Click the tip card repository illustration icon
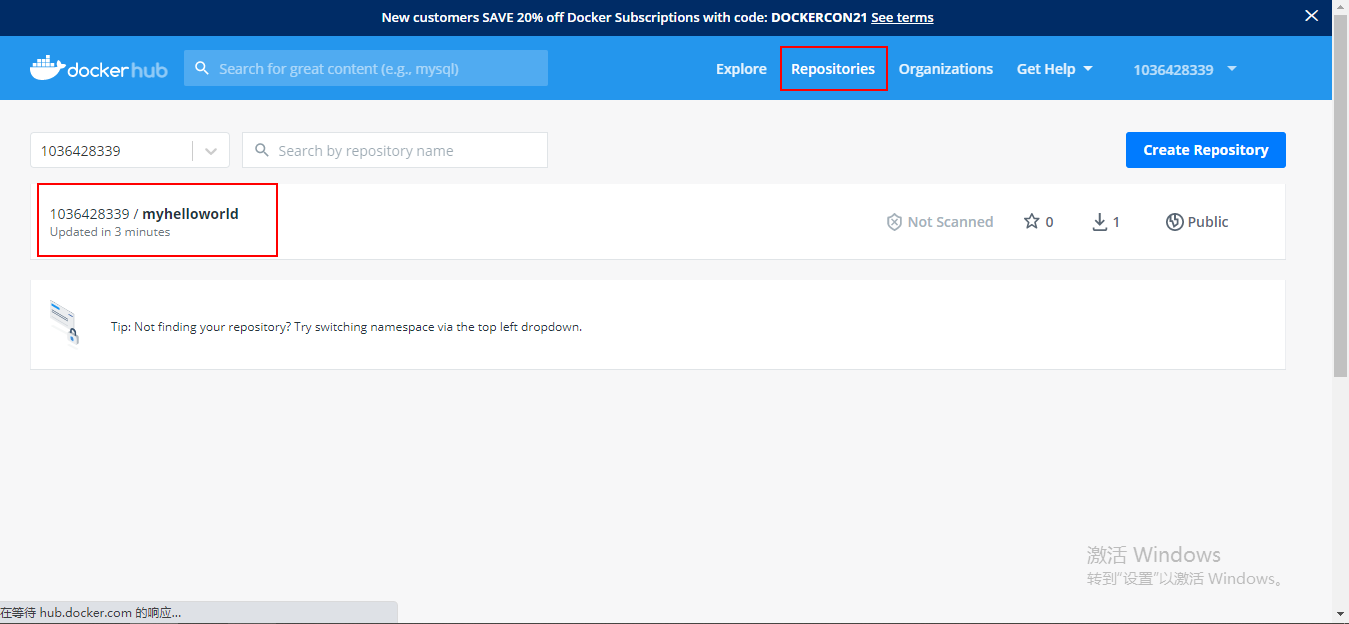Screen dimensions: 1349x624 coord(64,322)
